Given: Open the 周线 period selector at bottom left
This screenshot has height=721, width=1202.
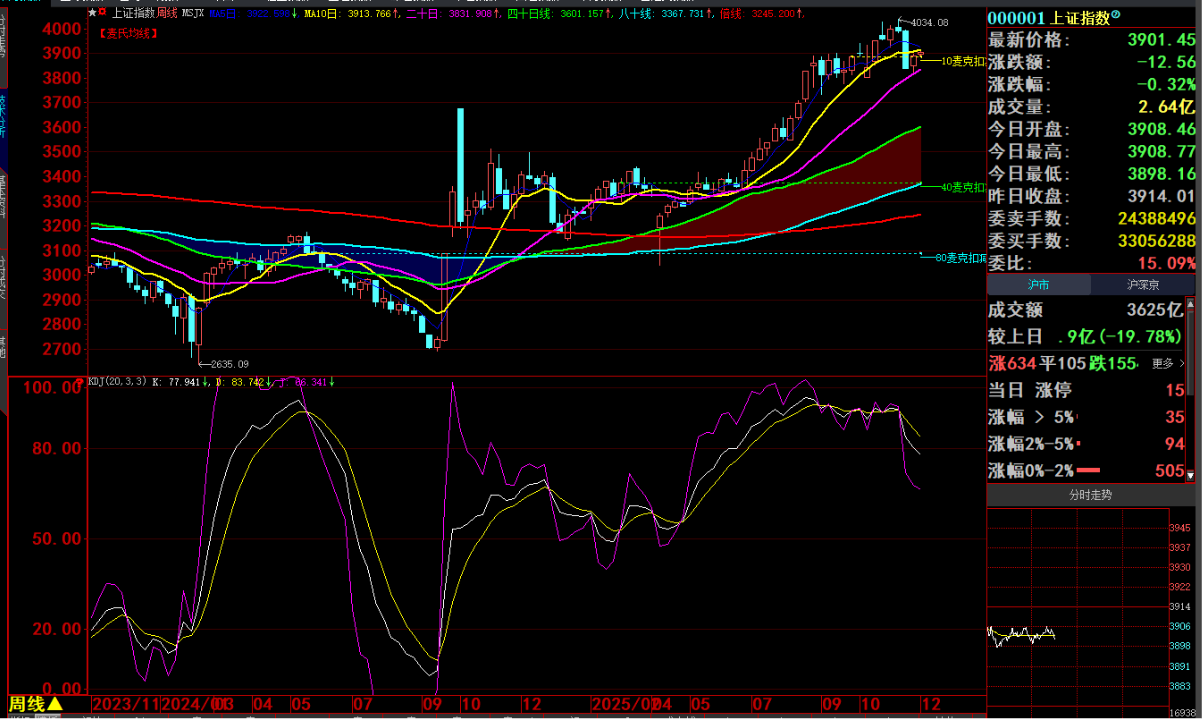Looking at the screenshot, I should (36, 705).
